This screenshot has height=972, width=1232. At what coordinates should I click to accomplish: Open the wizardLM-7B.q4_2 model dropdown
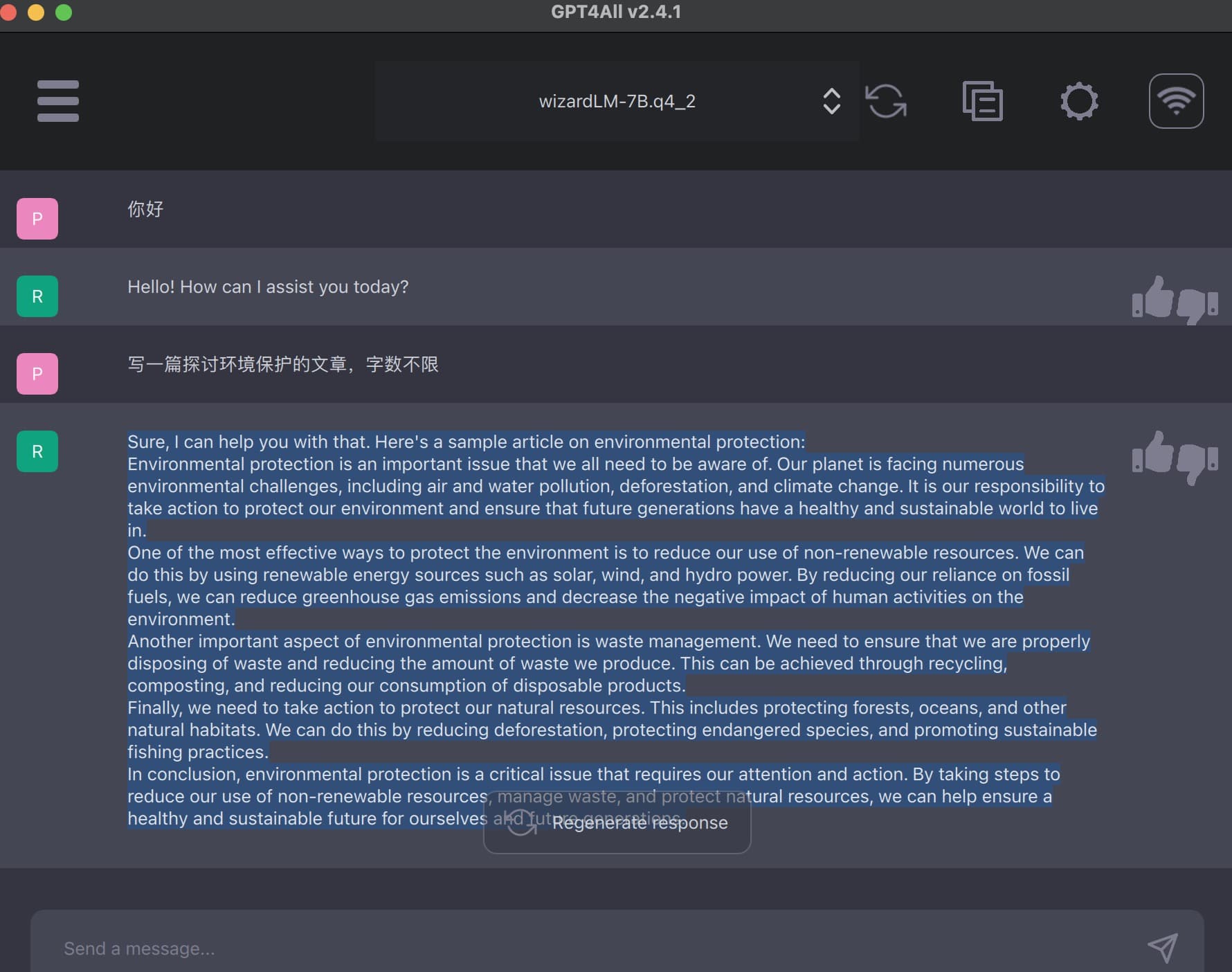616,101
